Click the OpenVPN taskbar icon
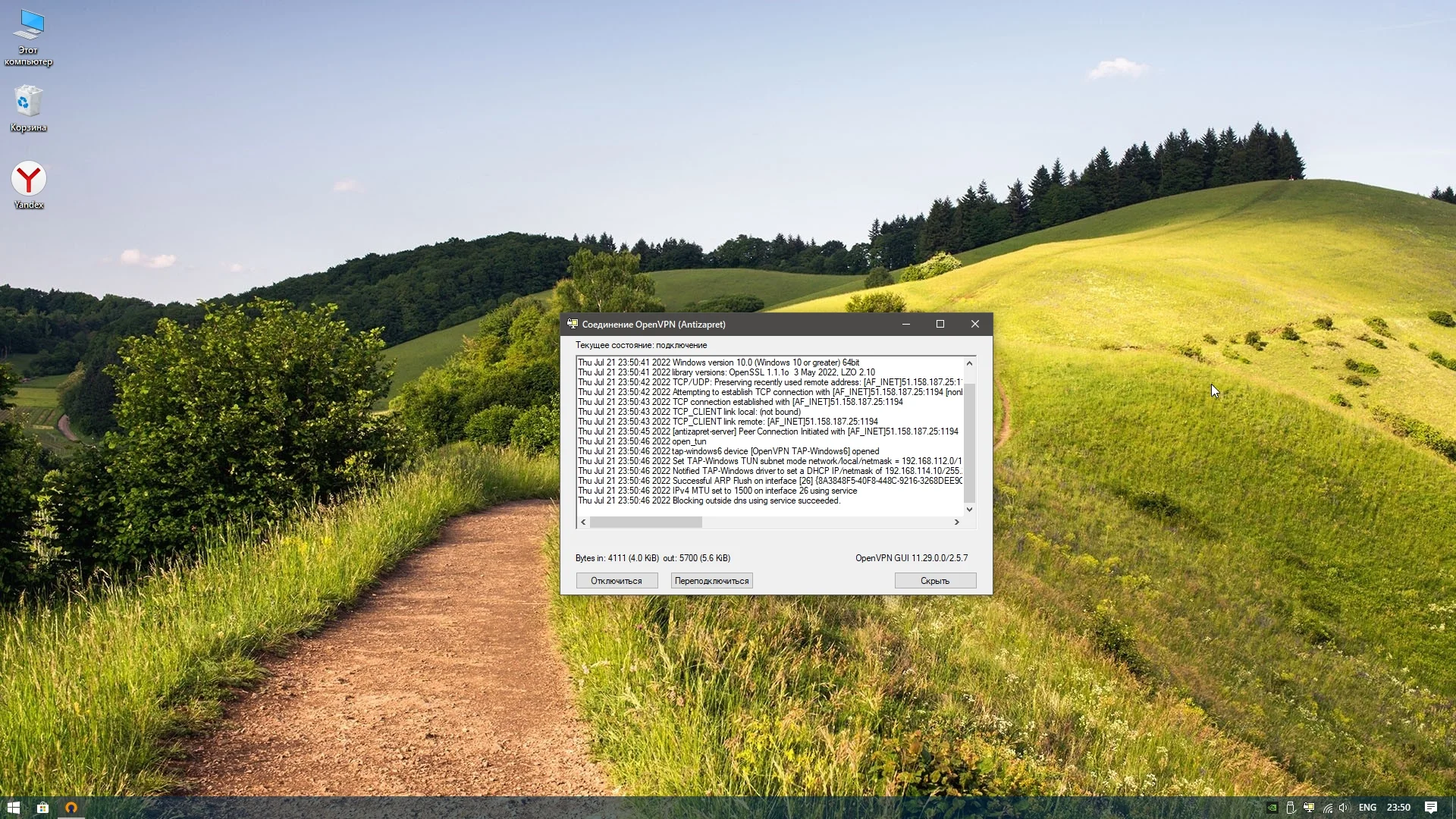Viewport: 1456px width, 819px height. tap(71, 808)
